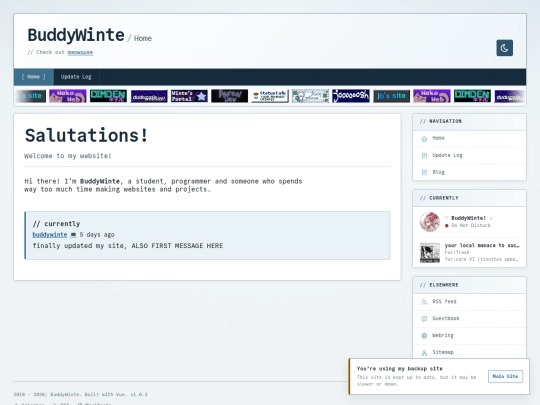Click 'finally updated my site' status message
This screenshot has width=540, height=405.
tap(128, 246)
